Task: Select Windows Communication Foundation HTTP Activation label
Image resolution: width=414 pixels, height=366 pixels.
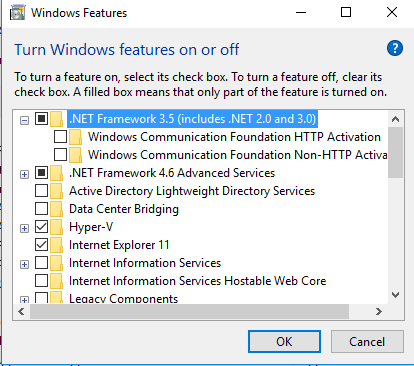Action: (234, 137)
